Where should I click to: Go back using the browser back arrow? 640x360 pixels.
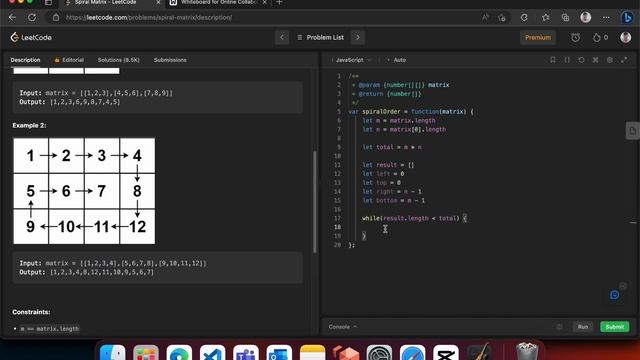(12, 18)
